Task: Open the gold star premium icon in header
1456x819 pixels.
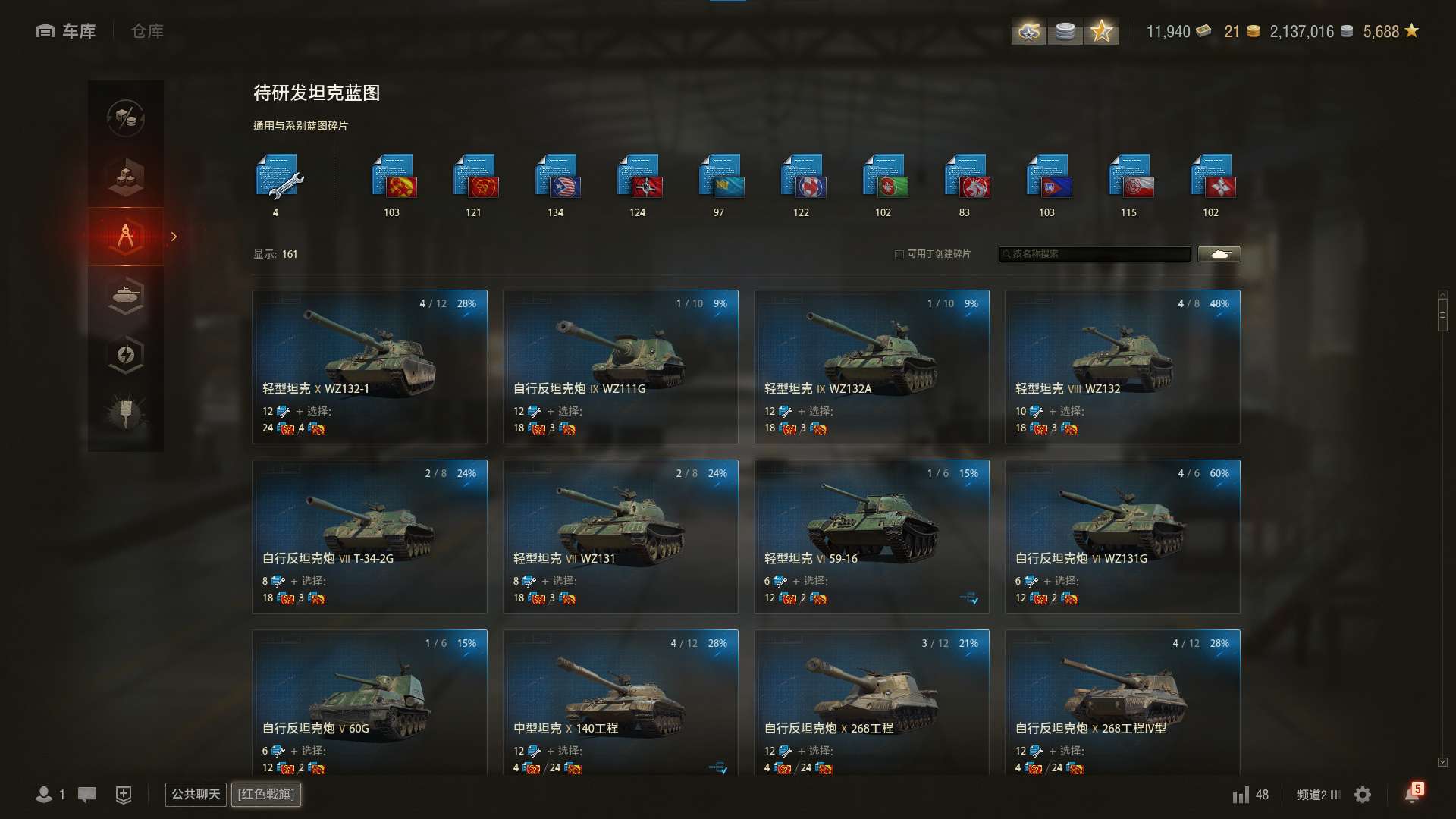Action: click(1101, 31)
